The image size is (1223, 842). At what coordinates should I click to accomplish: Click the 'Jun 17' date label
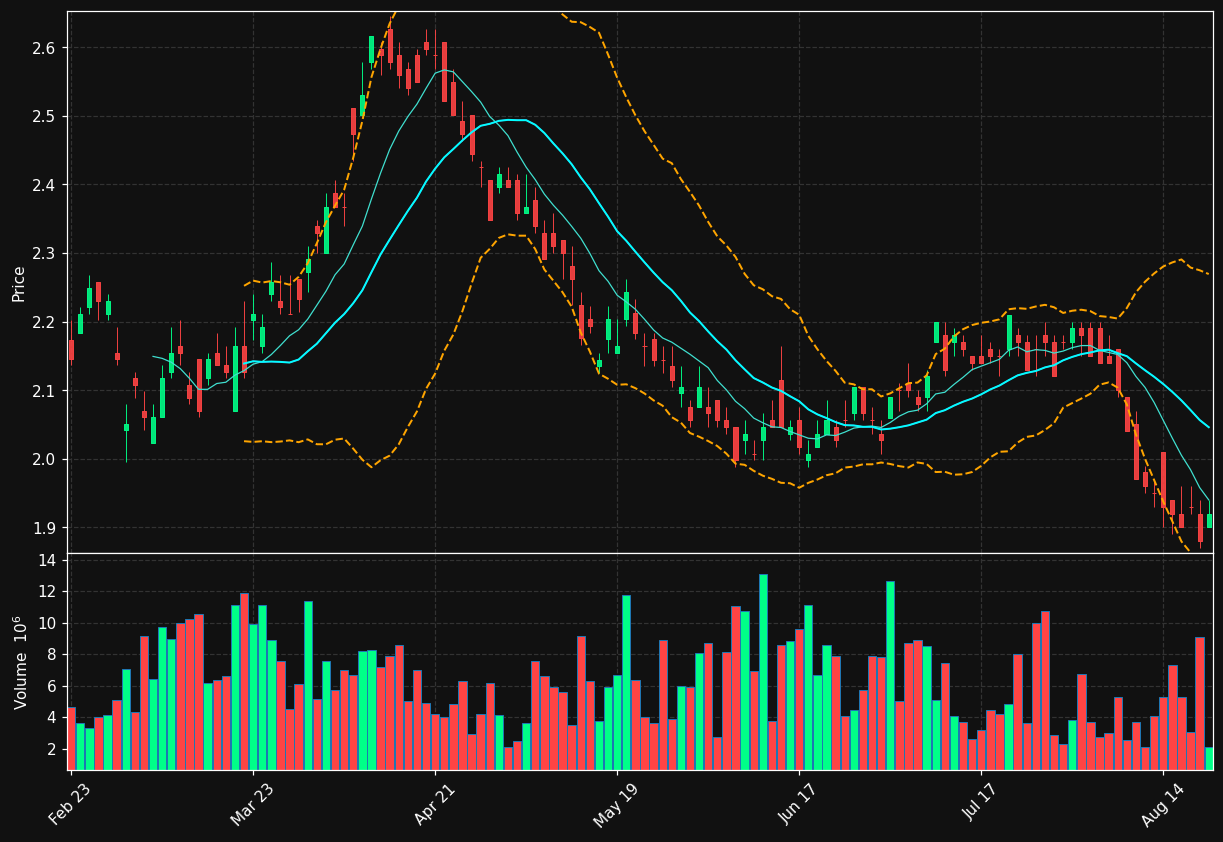[x=797, y=802]
